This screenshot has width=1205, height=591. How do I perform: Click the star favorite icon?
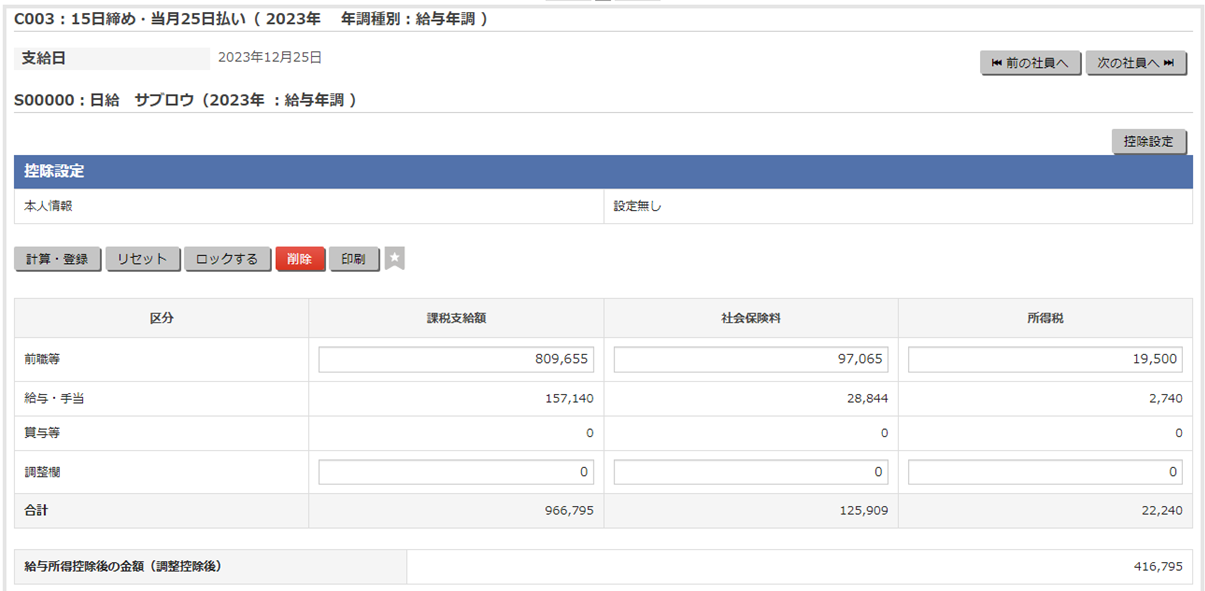pyautogui.click(x=395, y=260)
